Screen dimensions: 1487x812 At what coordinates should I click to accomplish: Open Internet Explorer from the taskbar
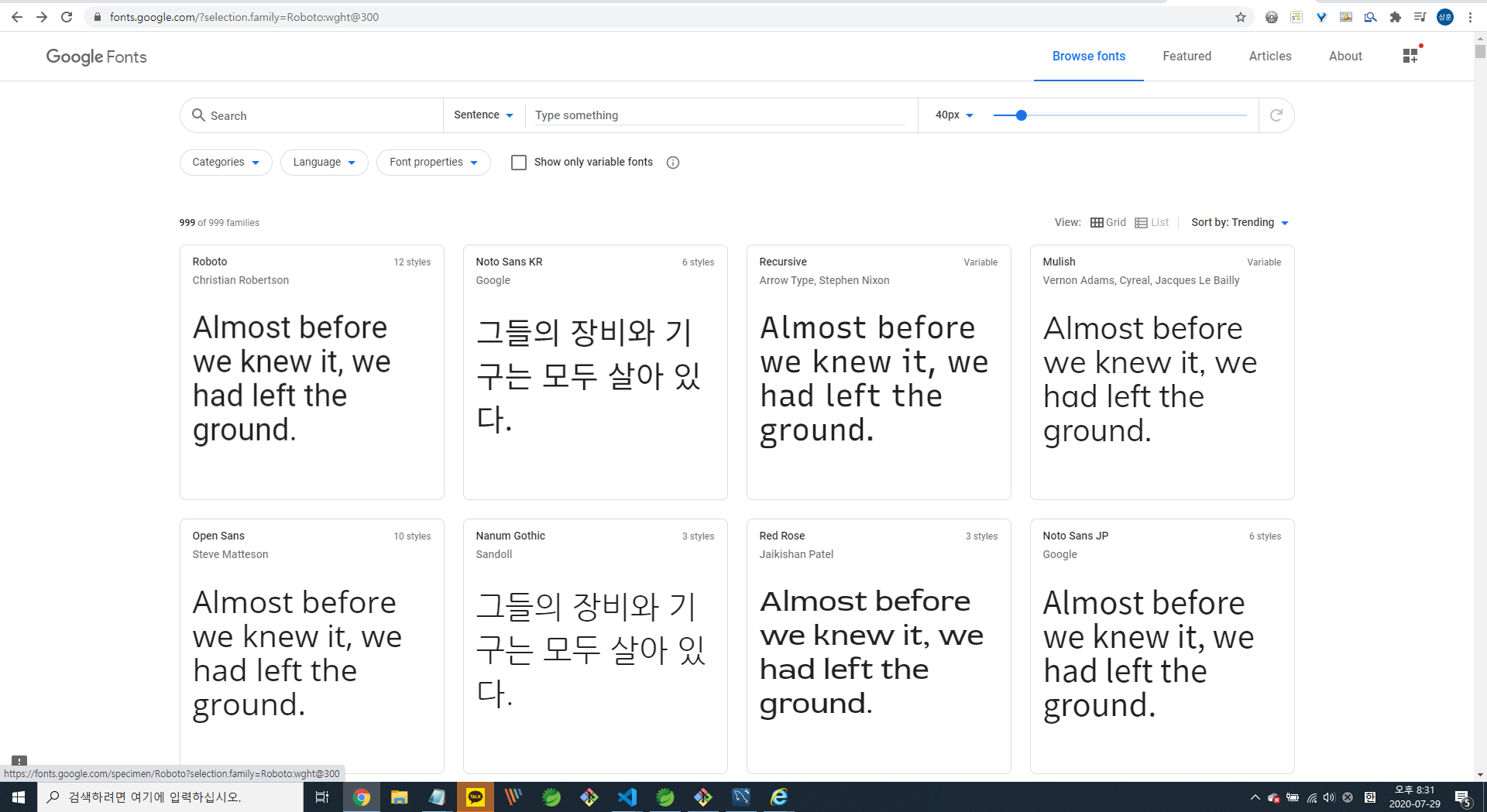[x=779, y=797]
